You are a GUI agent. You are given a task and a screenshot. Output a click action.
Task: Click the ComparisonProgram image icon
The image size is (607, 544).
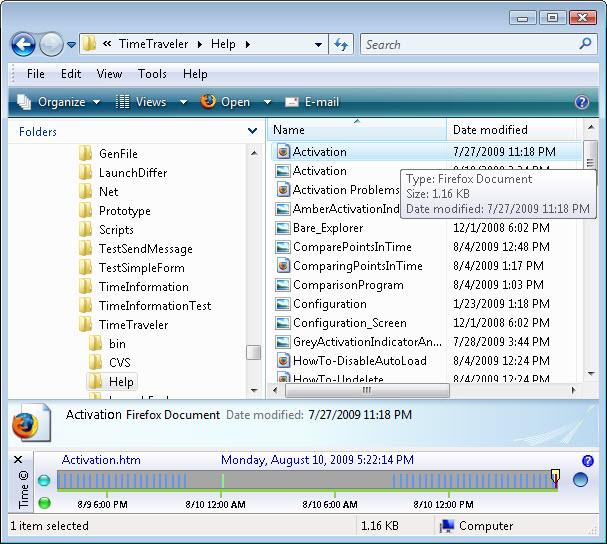click(x=283, y=285)
